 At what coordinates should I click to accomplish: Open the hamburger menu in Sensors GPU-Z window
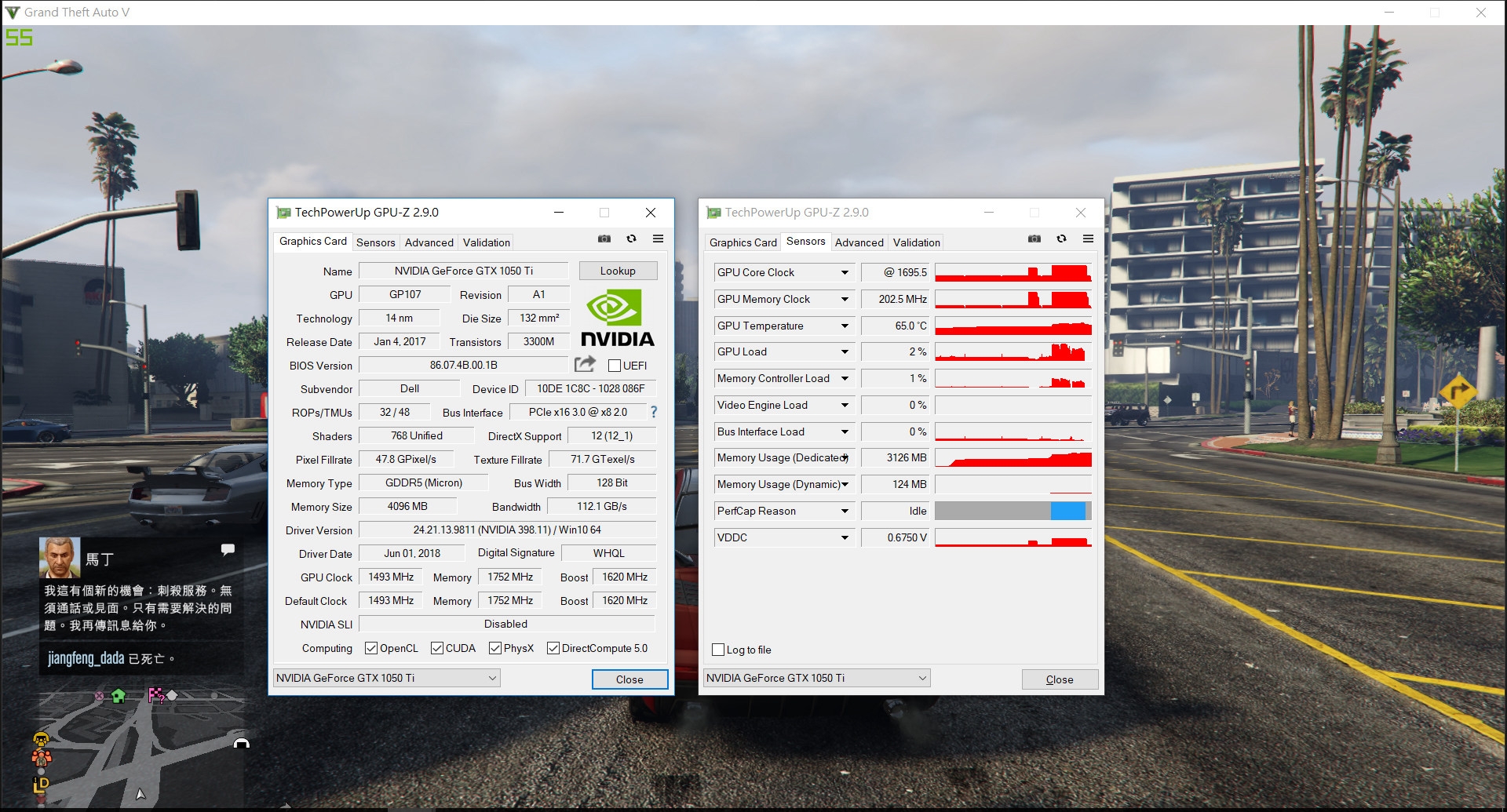coord(1088,239)
